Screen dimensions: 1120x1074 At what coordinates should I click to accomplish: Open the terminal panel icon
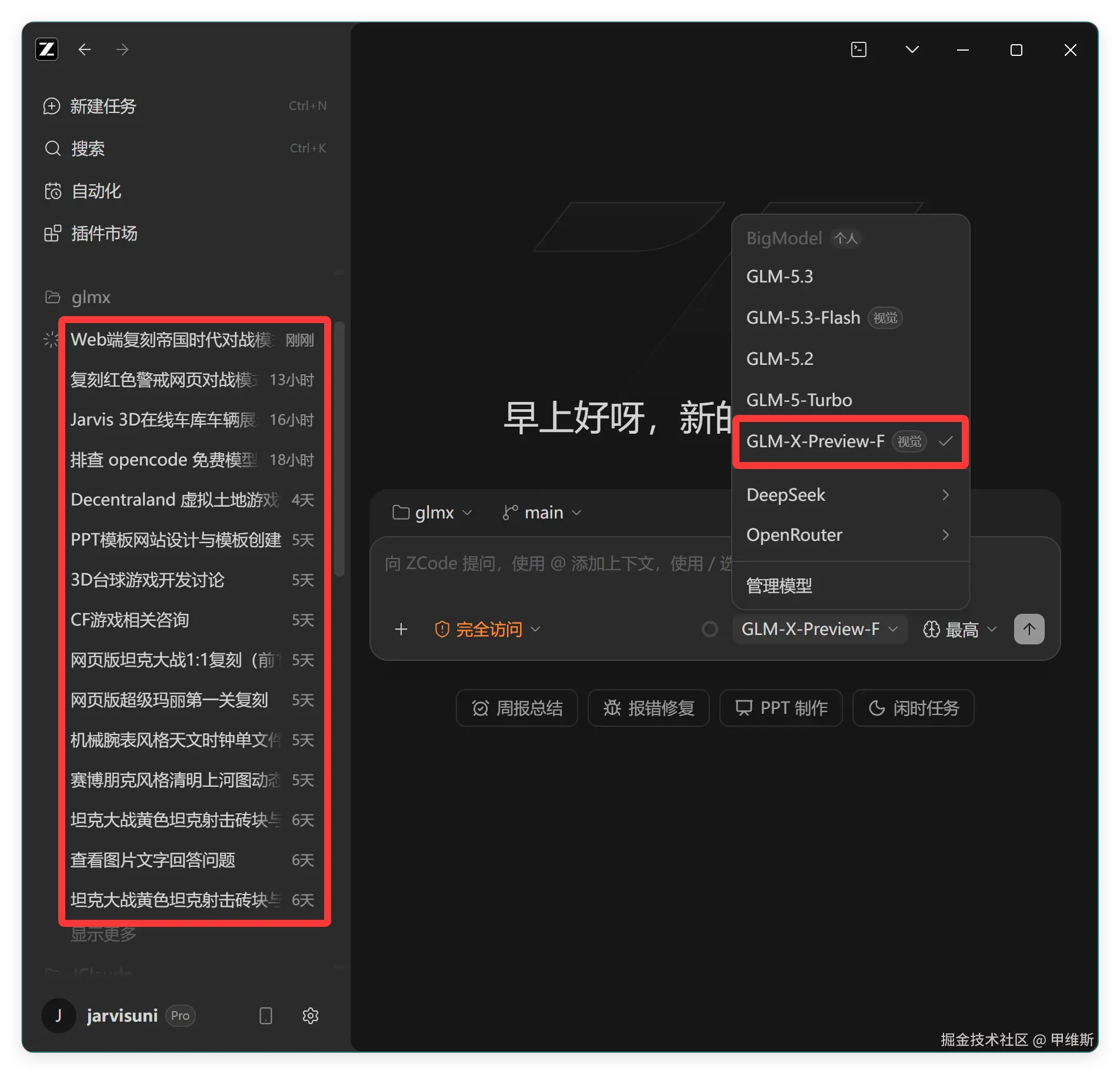click(859, 49)
